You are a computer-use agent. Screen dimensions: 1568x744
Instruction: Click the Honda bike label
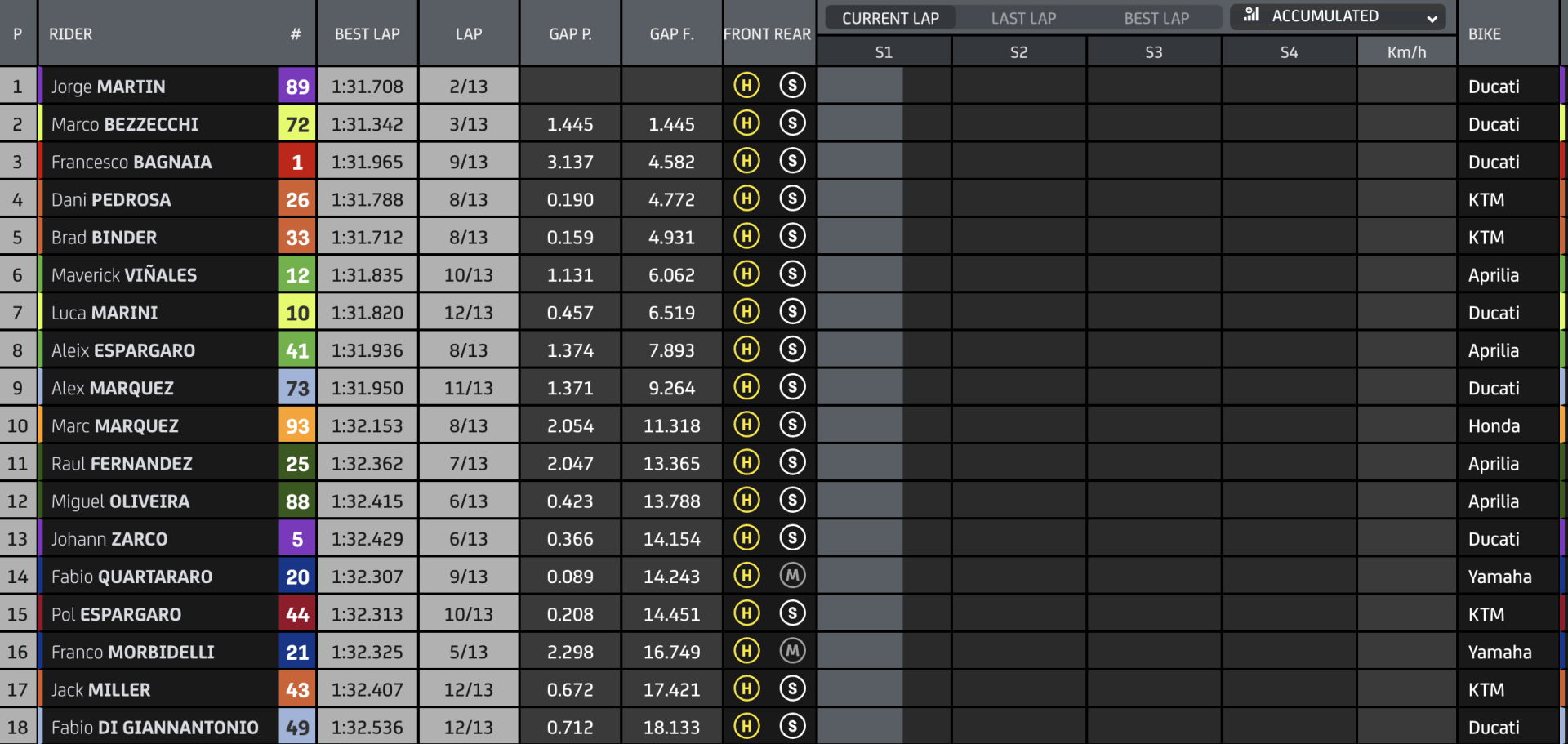1494,425
